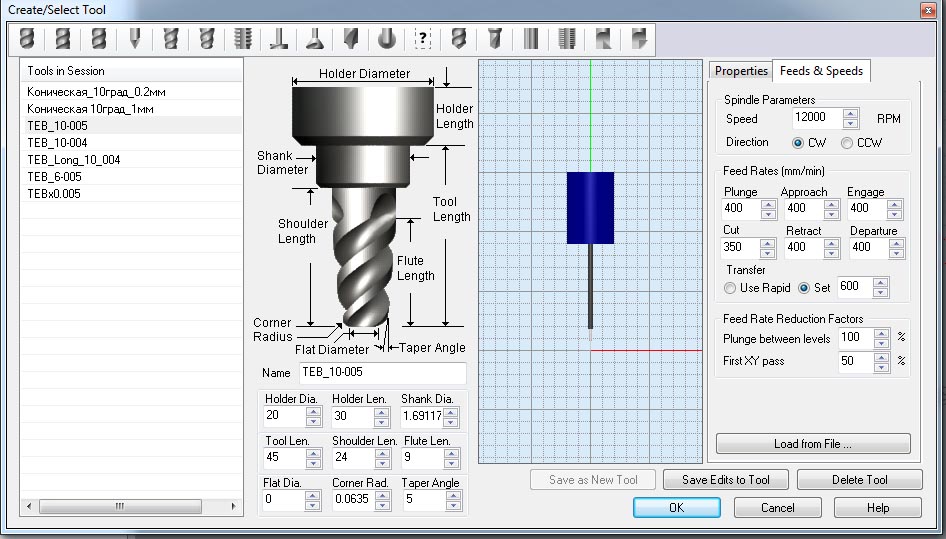
Task: Select the leftmost end mill tool icon
Action: pos(27,39)
